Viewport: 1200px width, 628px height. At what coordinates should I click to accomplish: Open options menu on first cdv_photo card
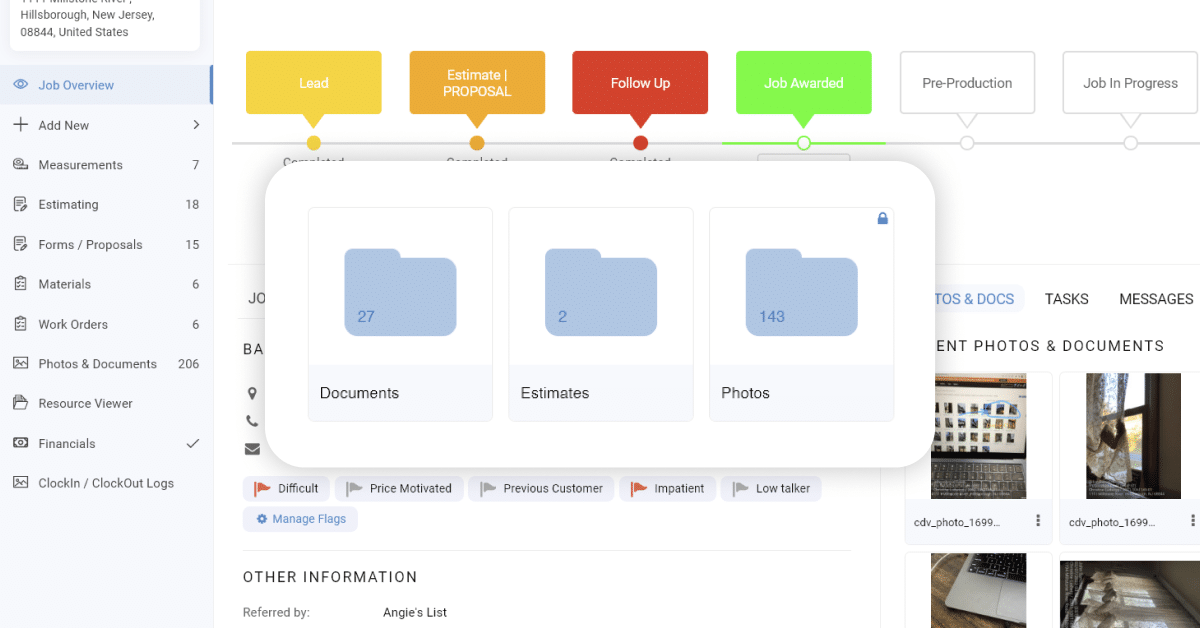click(x=1038, y=520)
